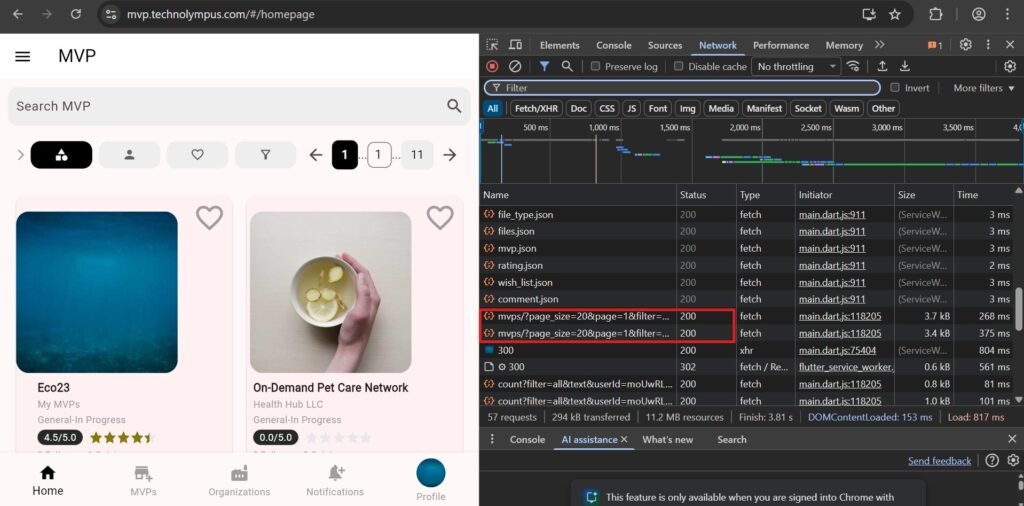Screen dimensions: 1024x506
Task: Click the magnifier icon in Search MVP bar
Action: tap(454, 106)
